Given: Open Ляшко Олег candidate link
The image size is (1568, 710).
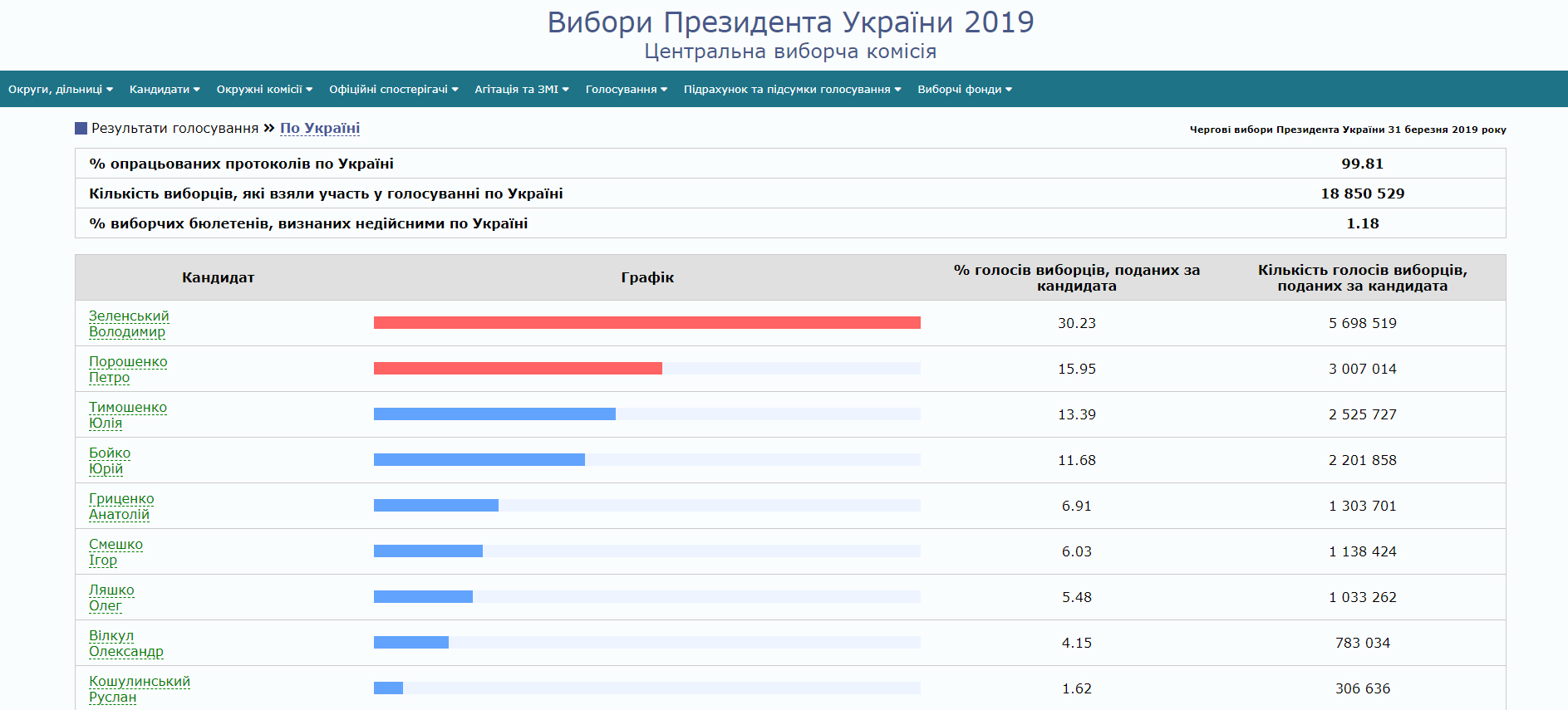Looking at the screenshot, I should pyautogui.click(x=111, y=598).
